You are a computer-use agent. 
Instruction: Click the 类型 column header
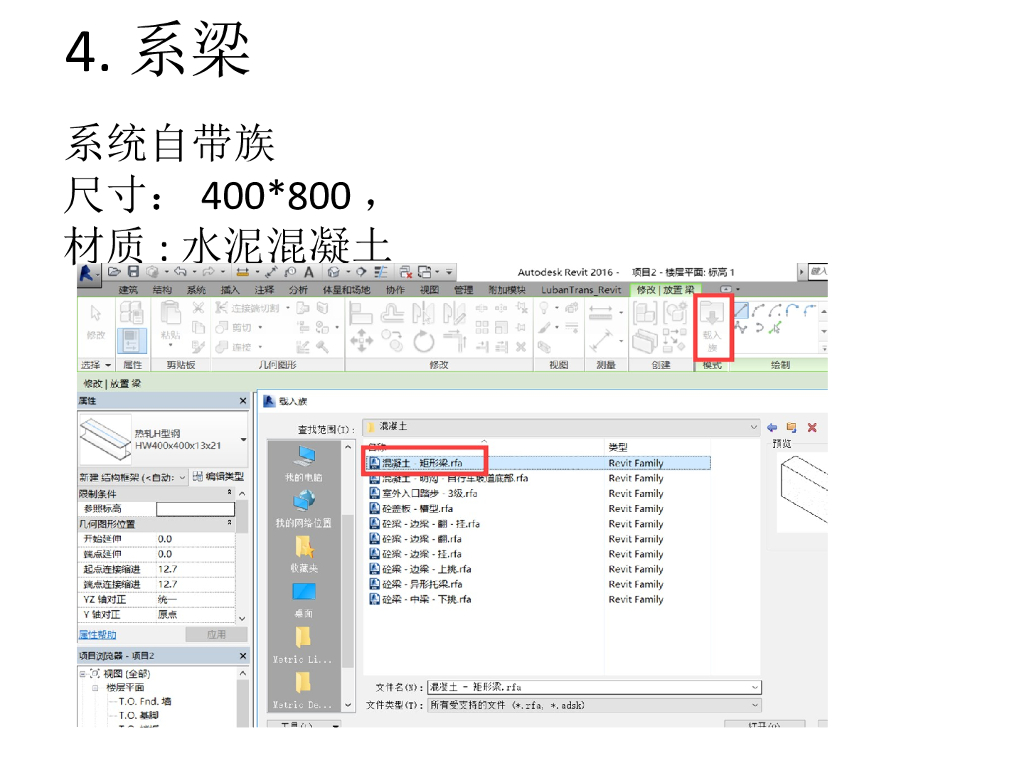pos(618,447)
